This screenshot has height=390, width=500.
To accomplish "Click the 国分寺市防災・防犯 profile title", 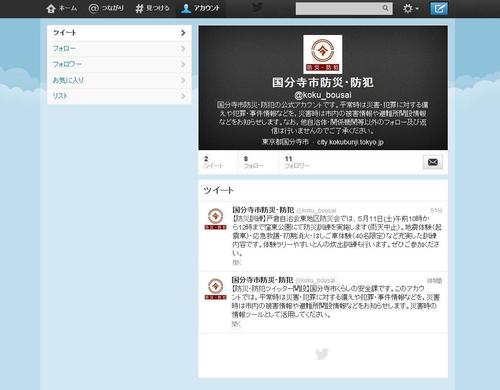I will (323, 82).
